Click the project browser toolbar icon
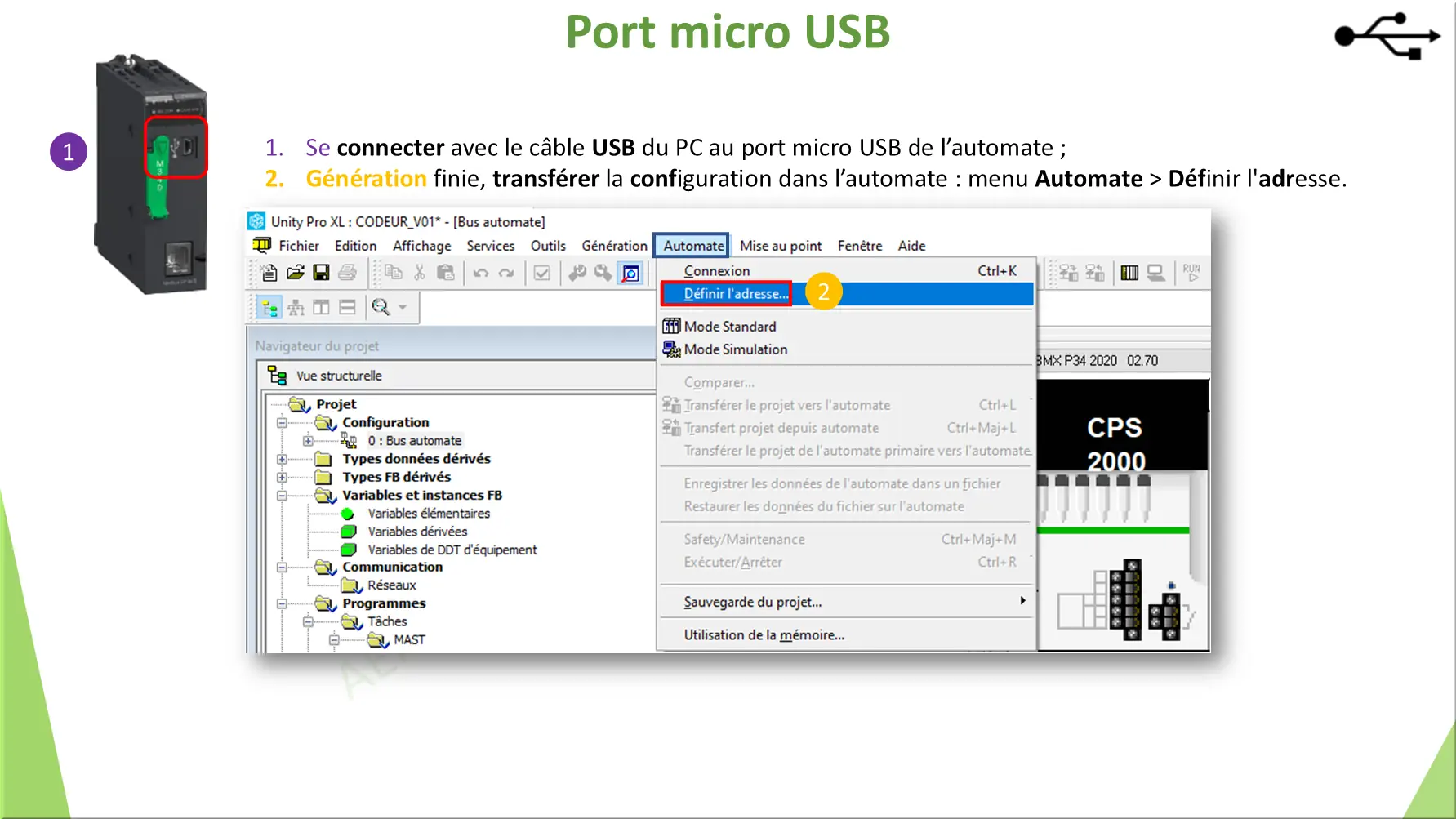The image size is (1456, 819). [x=631, y=273]
